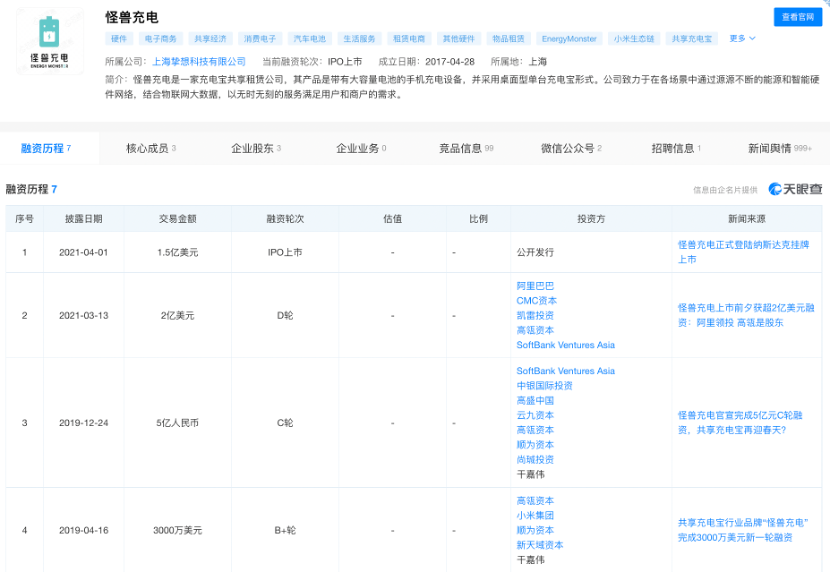The width and height of the screenshot is (830, 572).
Task: Open investor 凯雷投资 link
Action: (x=535, y=315)
